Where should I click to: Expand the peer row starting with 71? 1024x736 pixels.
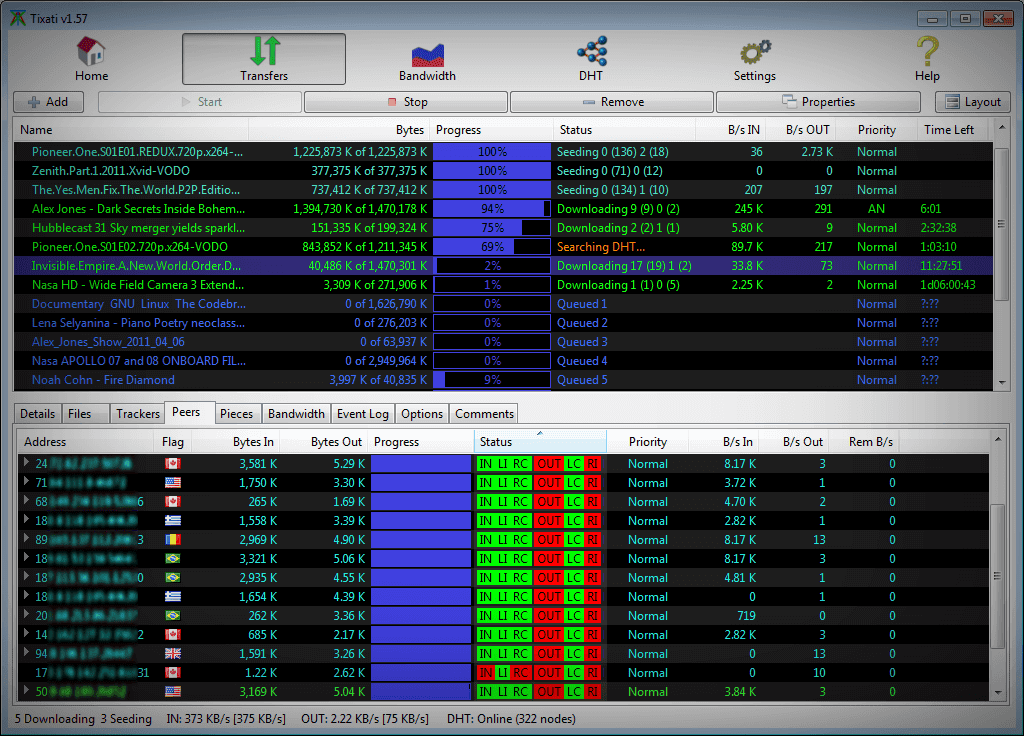[x=26, y=482]
